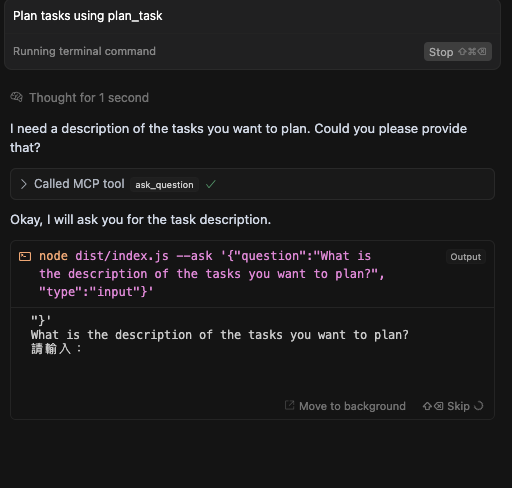Image resolution: width=512 pixels, height=488 pixels.
Task: Click the brain icon beside Thought
Action: (16, 97)
